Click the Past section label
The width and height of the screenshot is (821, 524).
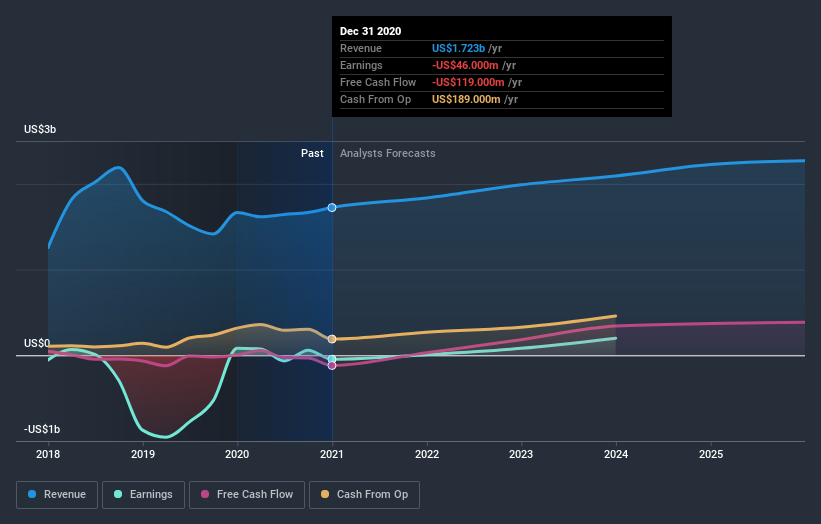click(312, 153)
